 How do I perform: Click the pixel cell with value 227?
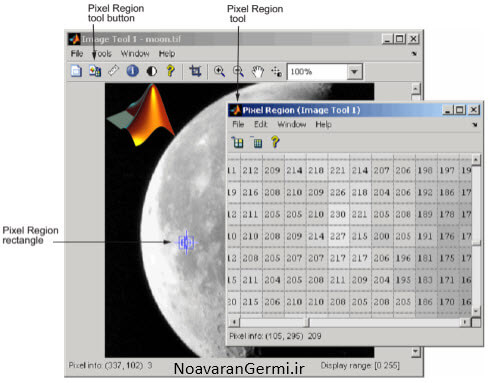(338, 236)
